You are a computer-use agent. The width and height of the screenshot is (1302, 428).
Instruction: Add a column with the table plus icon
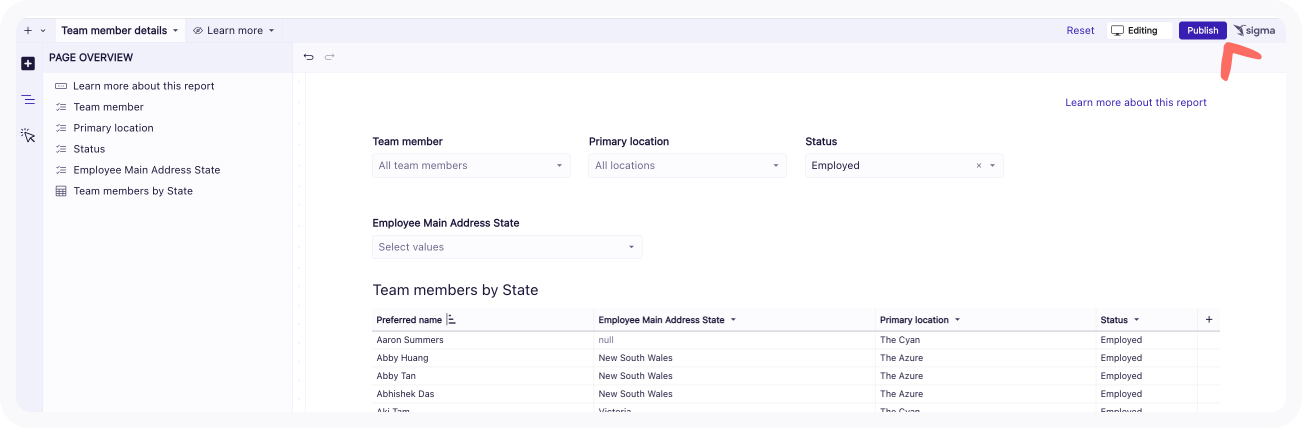coord(1209,320)
